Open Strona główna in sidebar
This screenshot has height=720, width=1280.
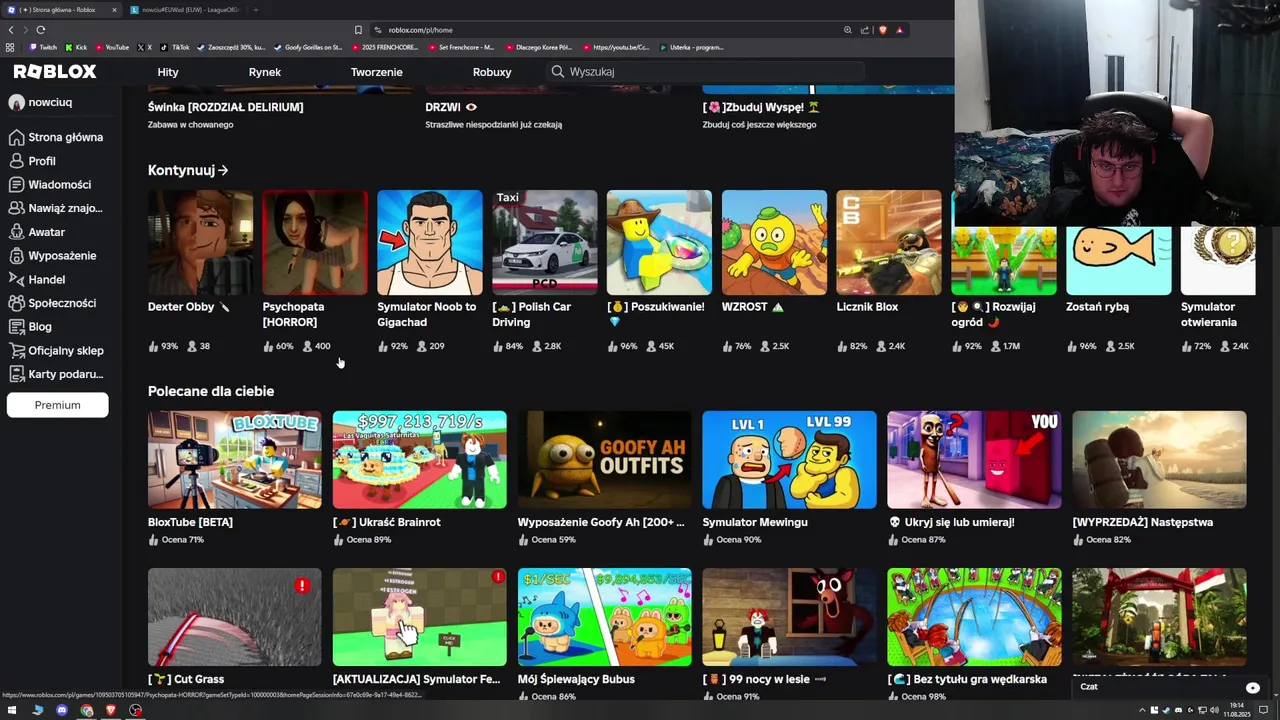click(x=56, y=137)
